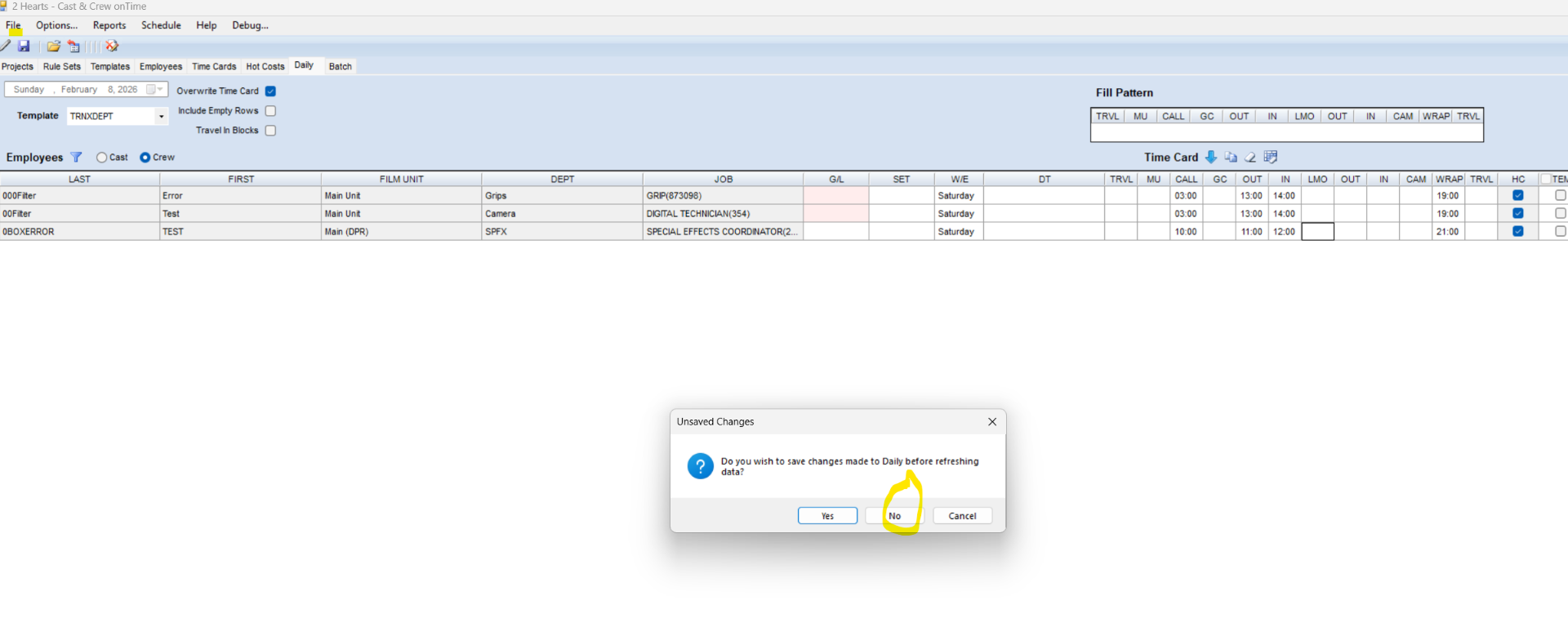
Task: Open the Template TRNXDEPT dropdown
Action: tap(161, 117)
